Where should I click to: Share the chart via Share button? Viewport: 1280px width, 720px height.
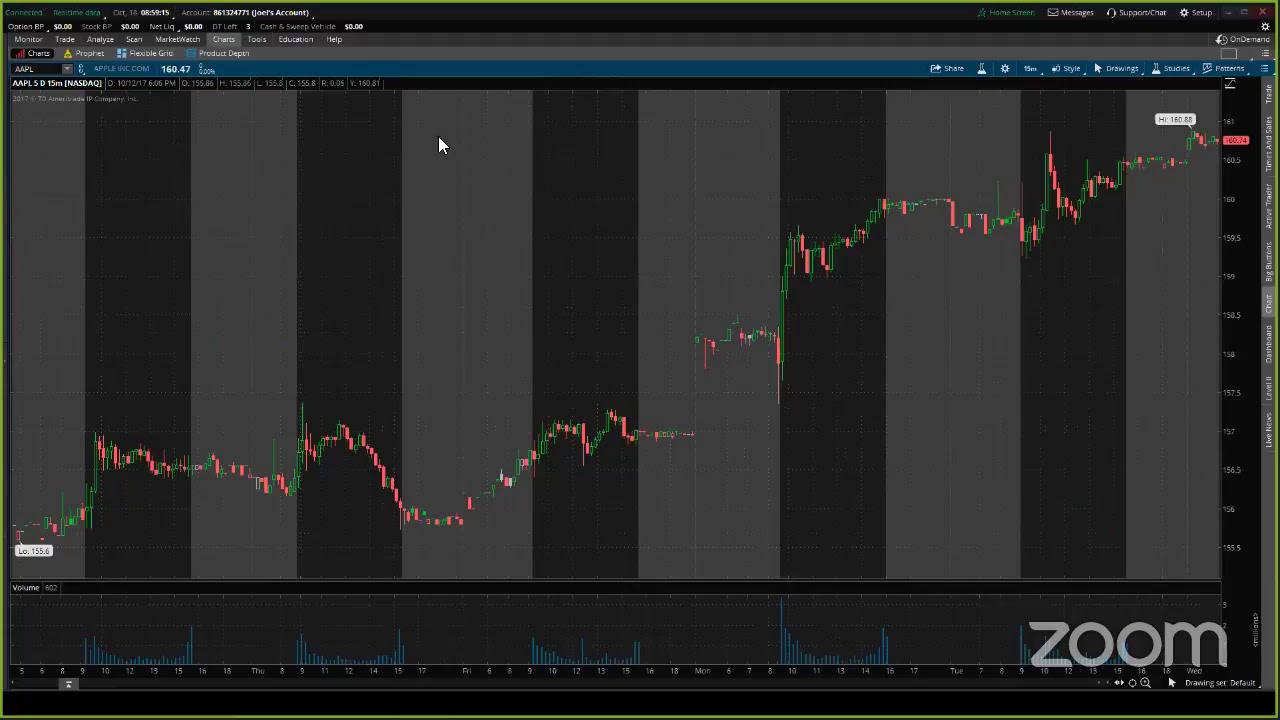coord(947,68)
